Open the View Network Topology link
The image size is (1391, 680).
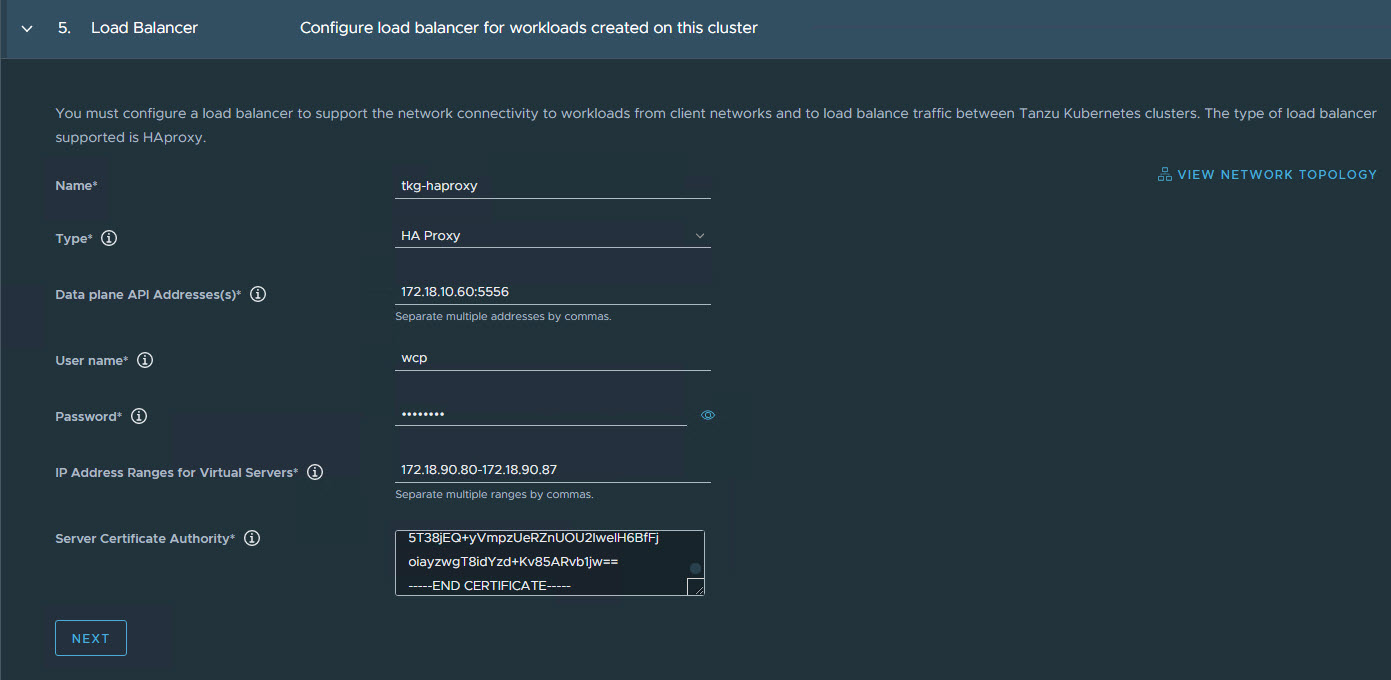coord(1276,174)
